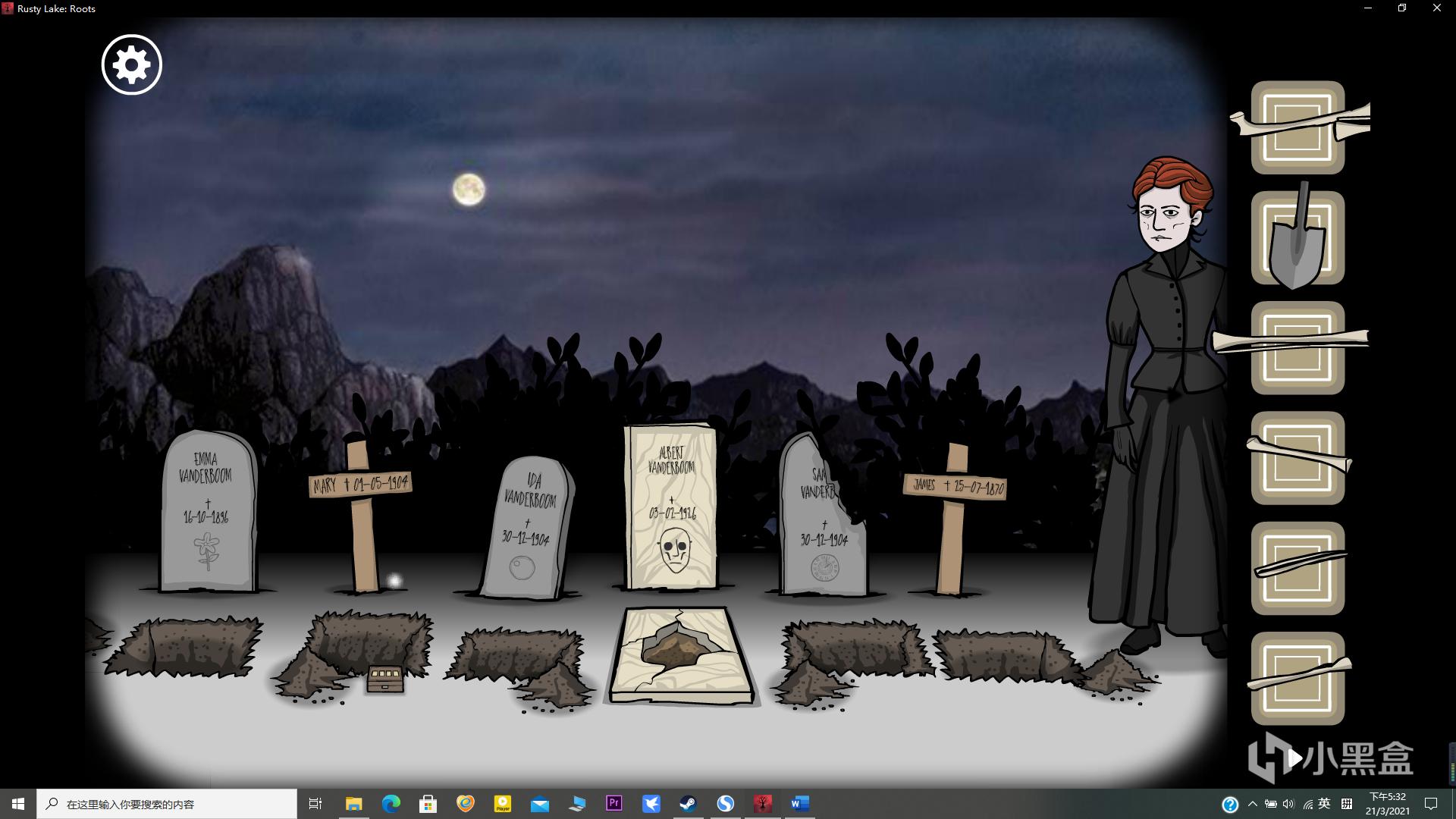Pick up the small box in grave
The image size is (1456, 819).
pos(385,678)
